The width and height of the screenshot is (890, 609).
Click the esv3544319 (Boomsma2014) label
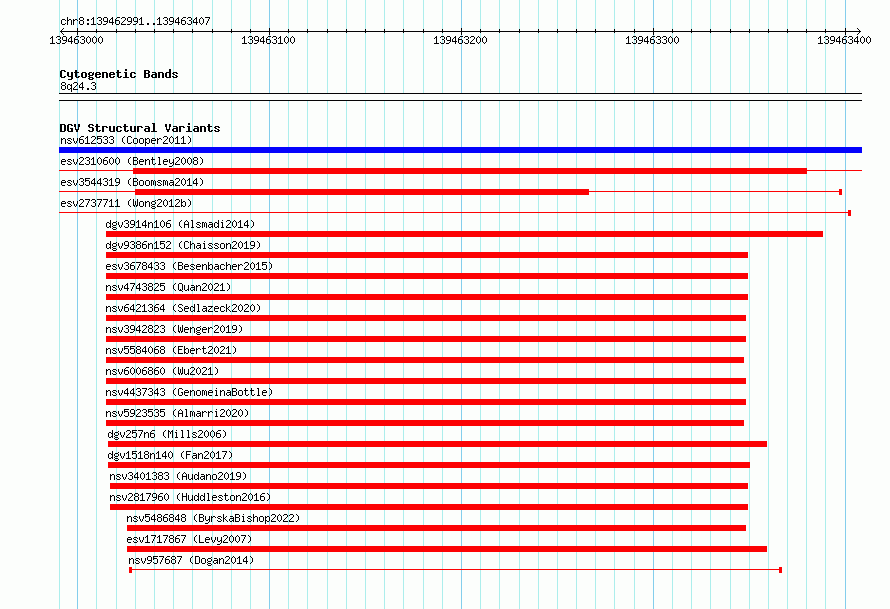click(x=132, y=182)
